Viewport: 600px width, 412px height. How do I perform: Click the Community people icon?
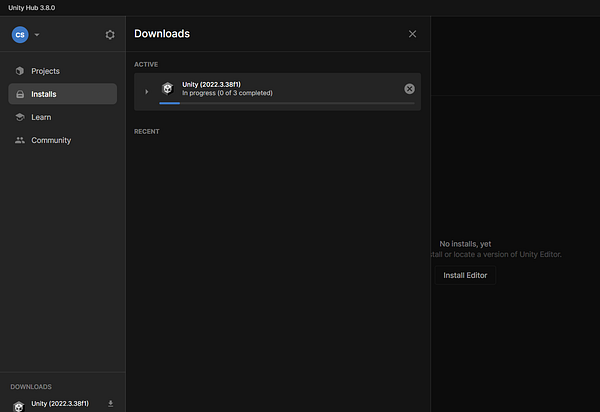pyautogui.click(x=20, y=140)
